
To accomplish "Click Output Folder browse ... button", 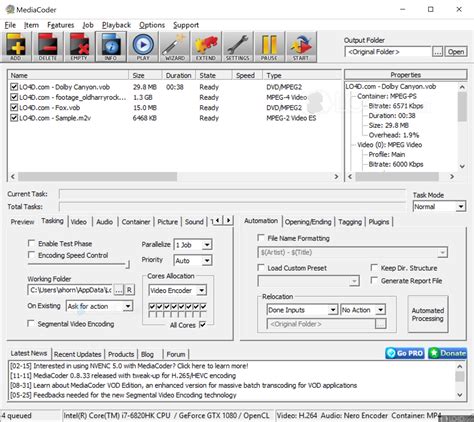I will click(x=437, y=52).
